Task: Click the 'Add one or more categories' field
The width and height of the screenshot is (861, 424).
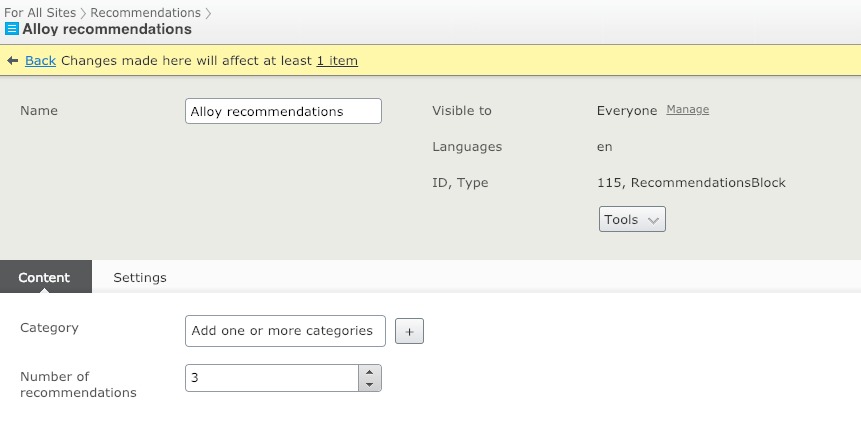Action: [x=285, y=331]
